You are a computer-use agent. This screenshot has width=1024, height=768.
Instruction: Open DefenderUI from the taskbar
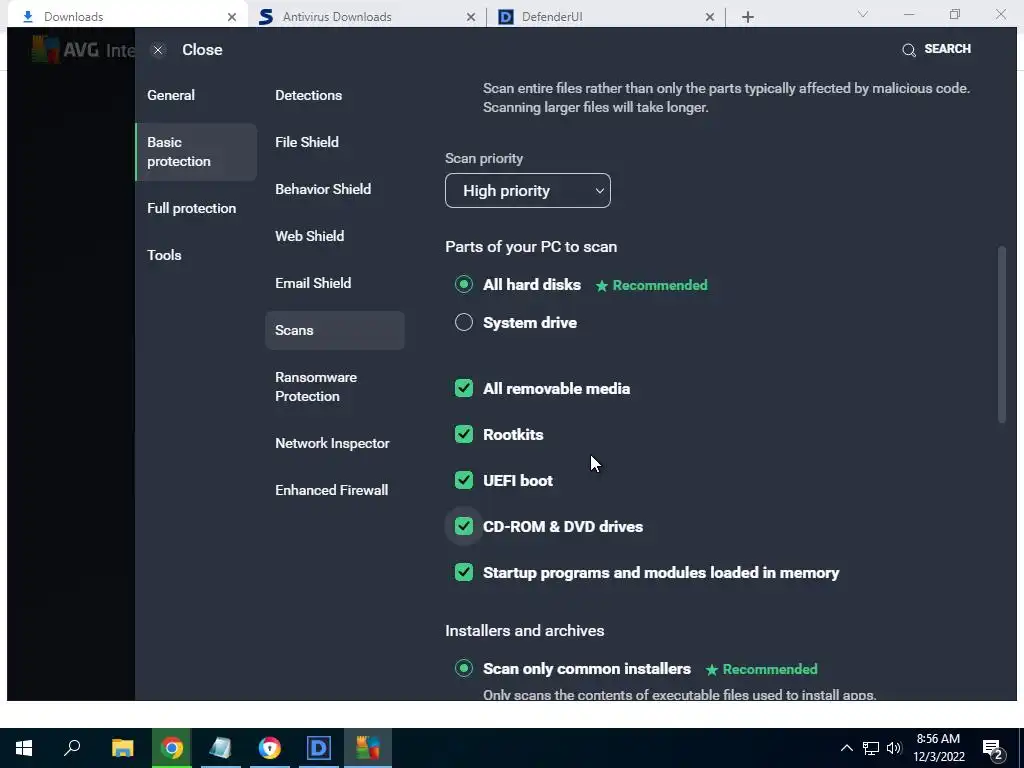tap(319, 748)
